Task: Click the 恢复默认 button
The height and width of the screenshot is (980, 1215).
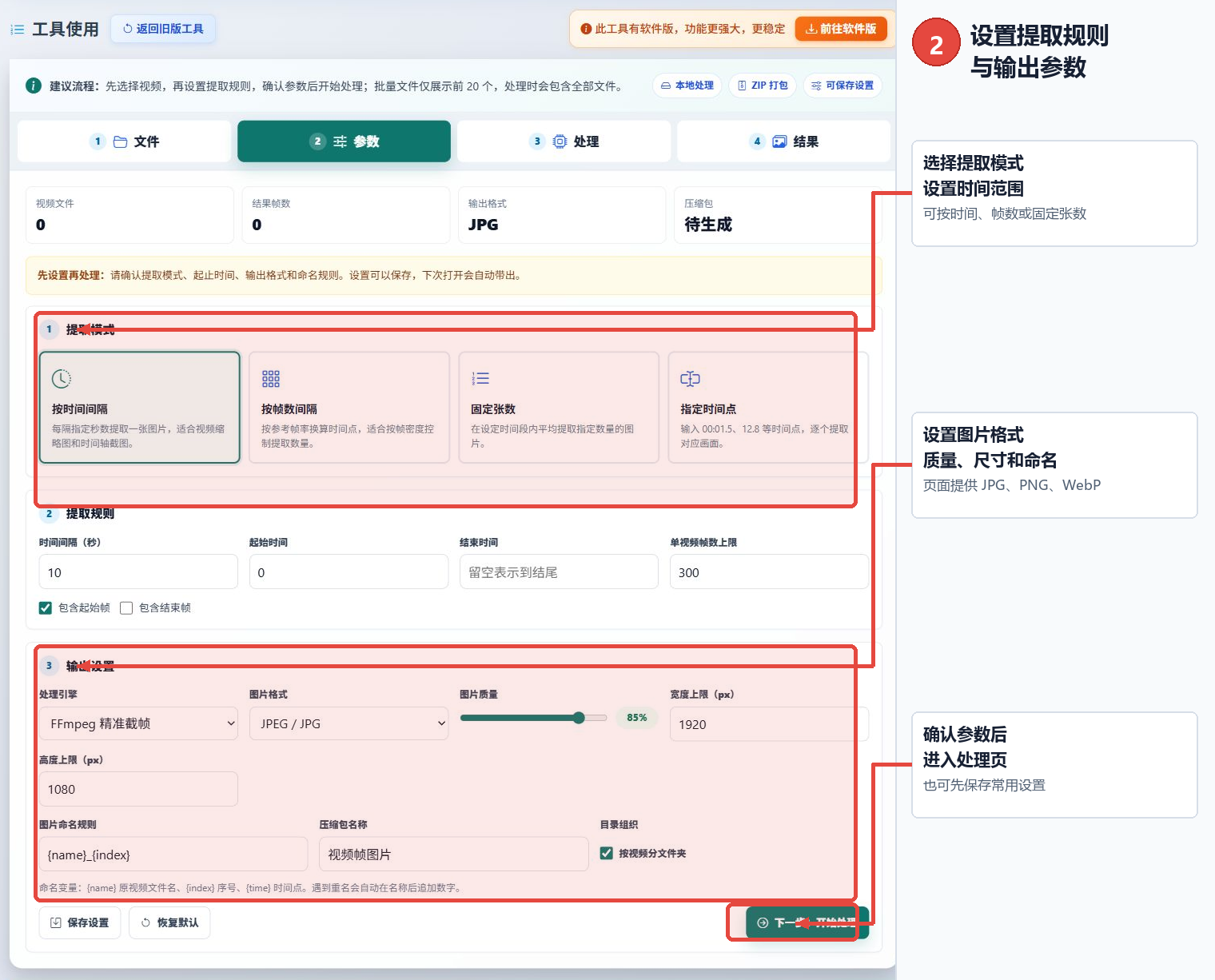Action: [169, 922]
